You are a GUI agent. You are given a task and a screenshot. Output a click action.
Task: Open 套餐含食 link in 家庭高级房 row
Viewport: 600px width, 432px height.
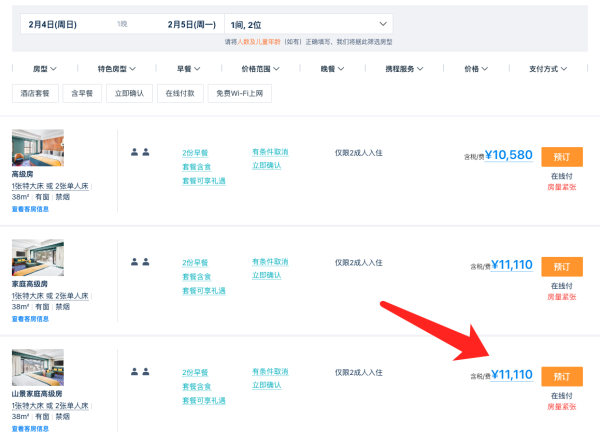point(197,277)
